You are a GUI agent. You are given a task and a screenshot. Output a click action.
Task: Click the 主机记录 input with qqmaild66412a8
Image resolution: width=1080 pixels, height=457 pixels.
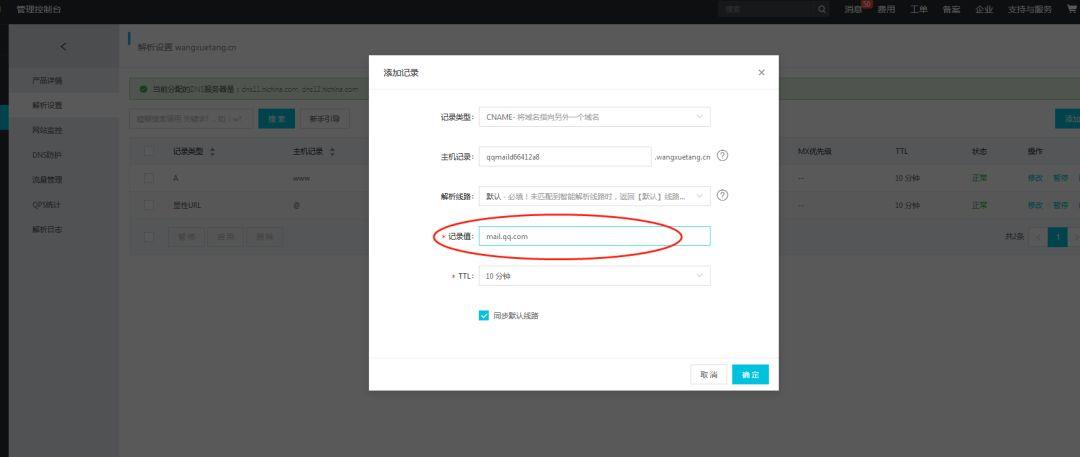565,156
